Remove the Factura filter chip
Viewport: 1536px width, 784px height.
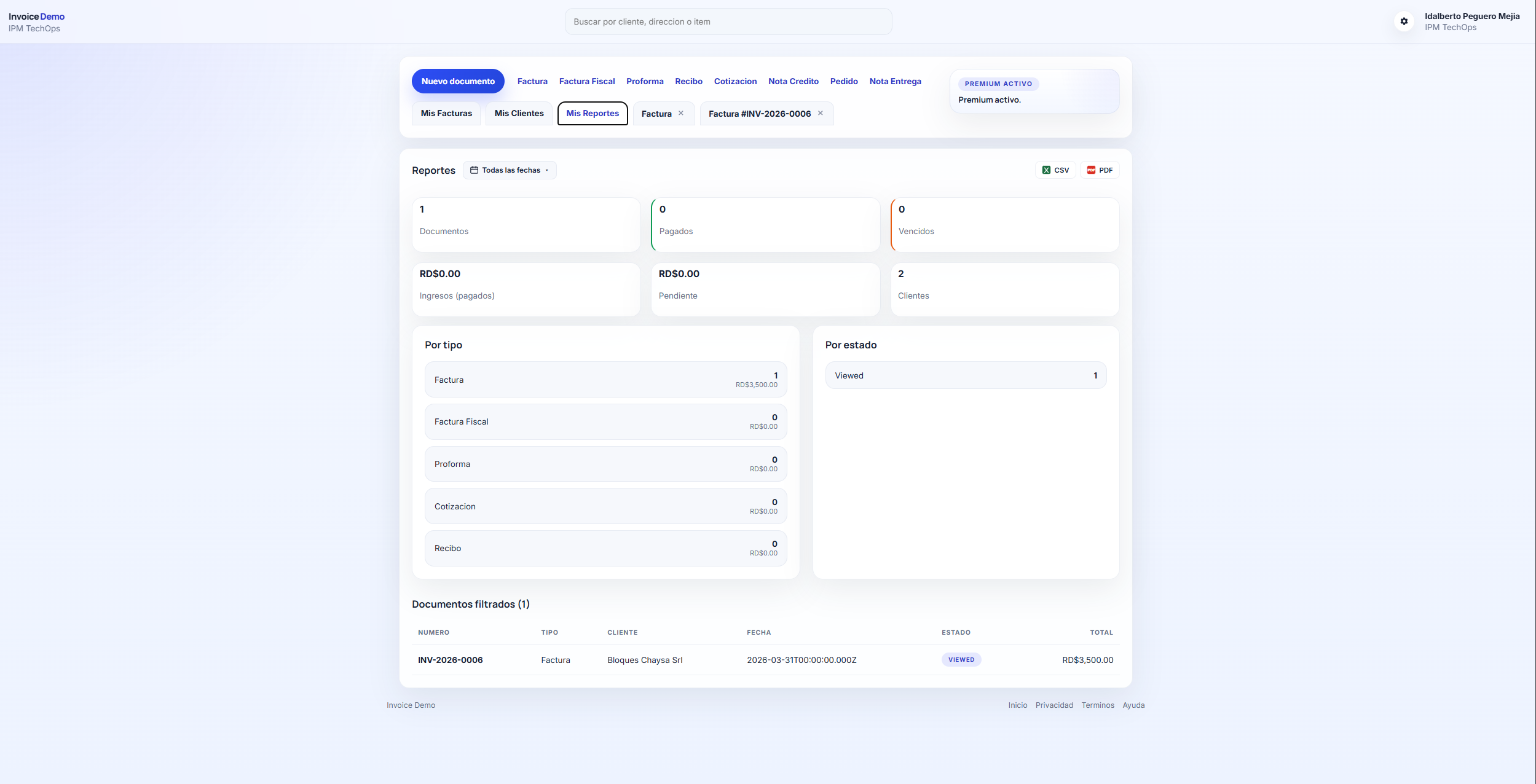tap(681, 112)
